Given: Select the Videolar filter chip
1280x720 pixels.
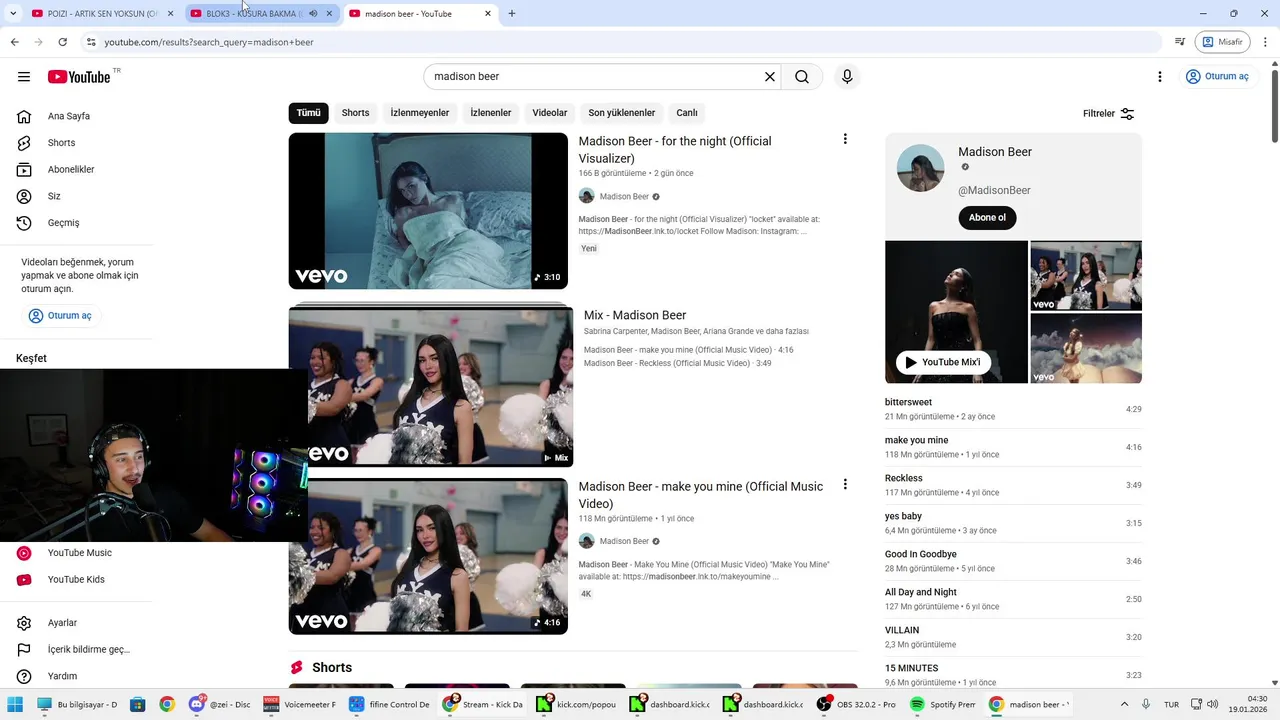Looking at the screenshot, I should [550, 113].
